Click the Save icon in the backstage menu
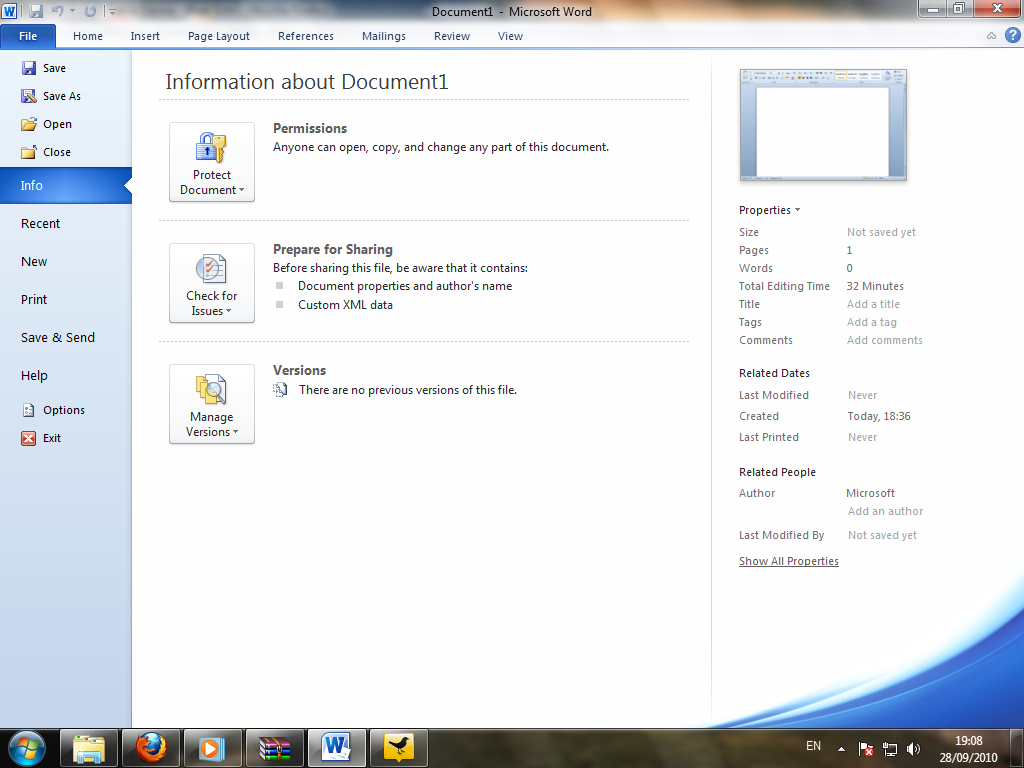The image size is (1024, 768). [x=29, y=68]
